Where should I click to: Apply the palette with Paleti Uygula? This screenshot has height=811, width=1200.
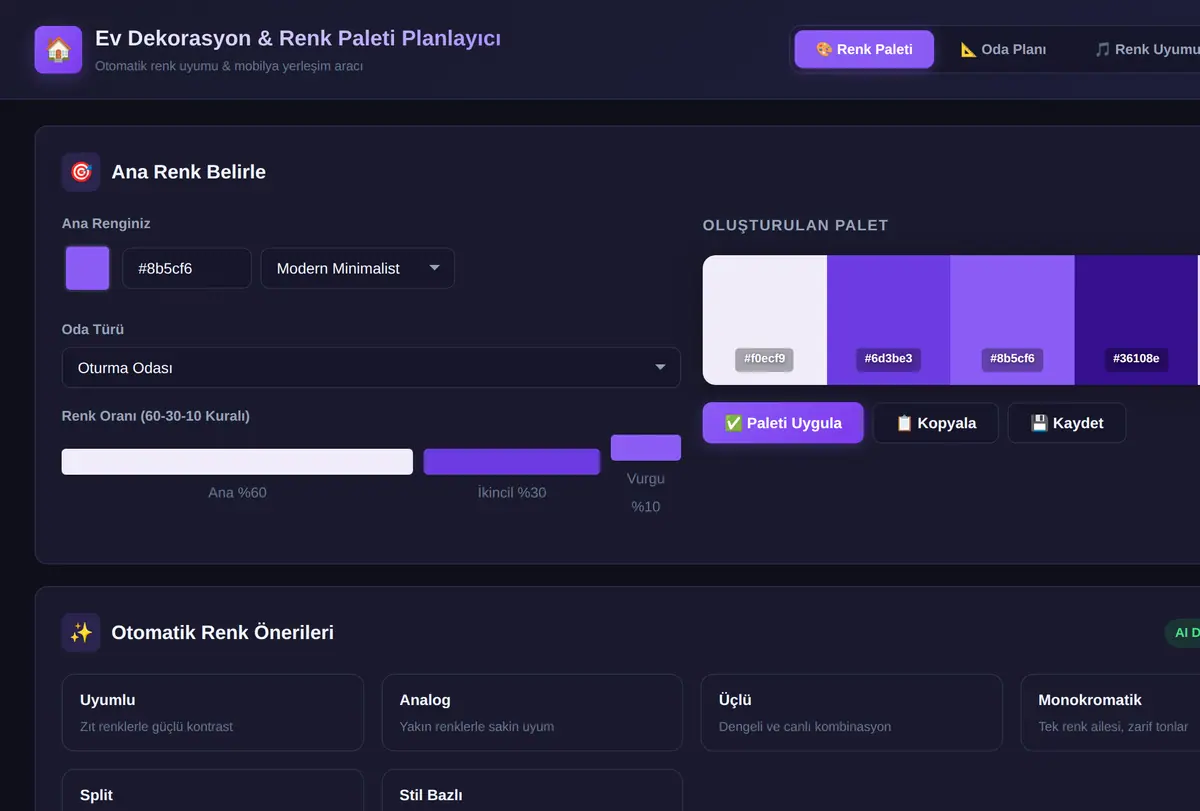[783, 423]
